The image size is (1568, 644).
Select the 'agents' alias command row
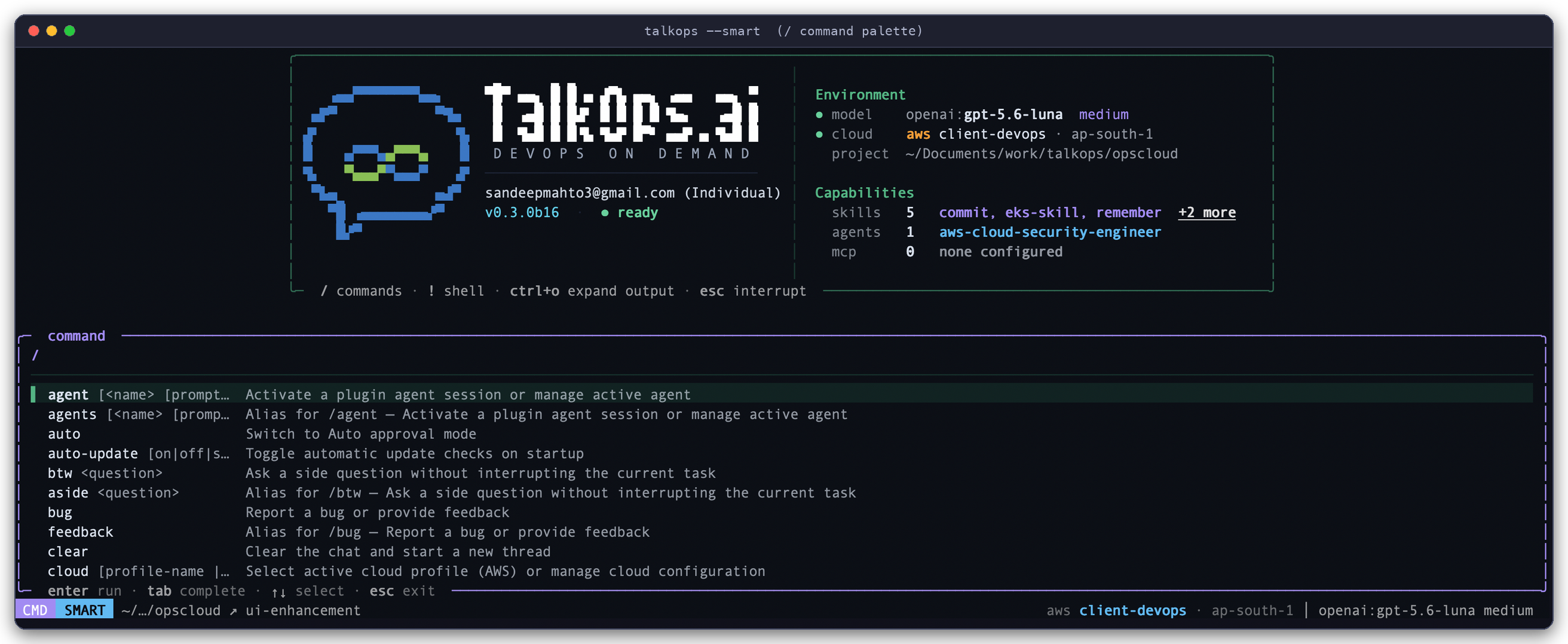[x=782, y=414]
